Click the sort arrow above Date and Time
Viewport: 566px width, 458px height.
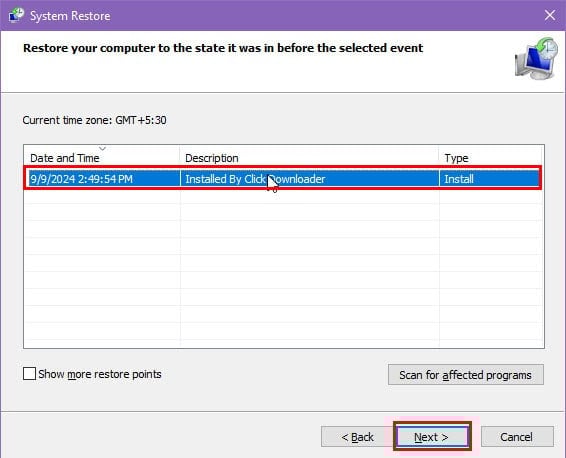[x=103, y=148]
